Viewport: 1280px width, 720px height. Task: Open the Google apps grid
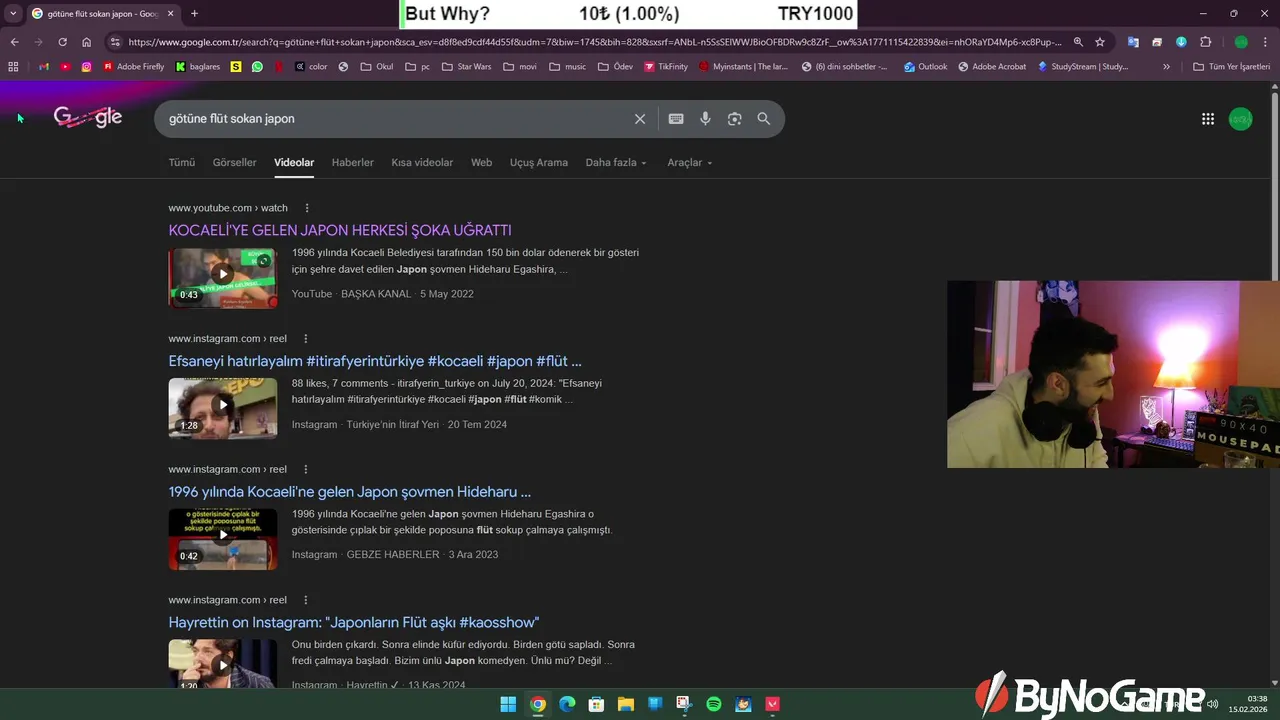pyautogui.click(x=1208, y=119)
